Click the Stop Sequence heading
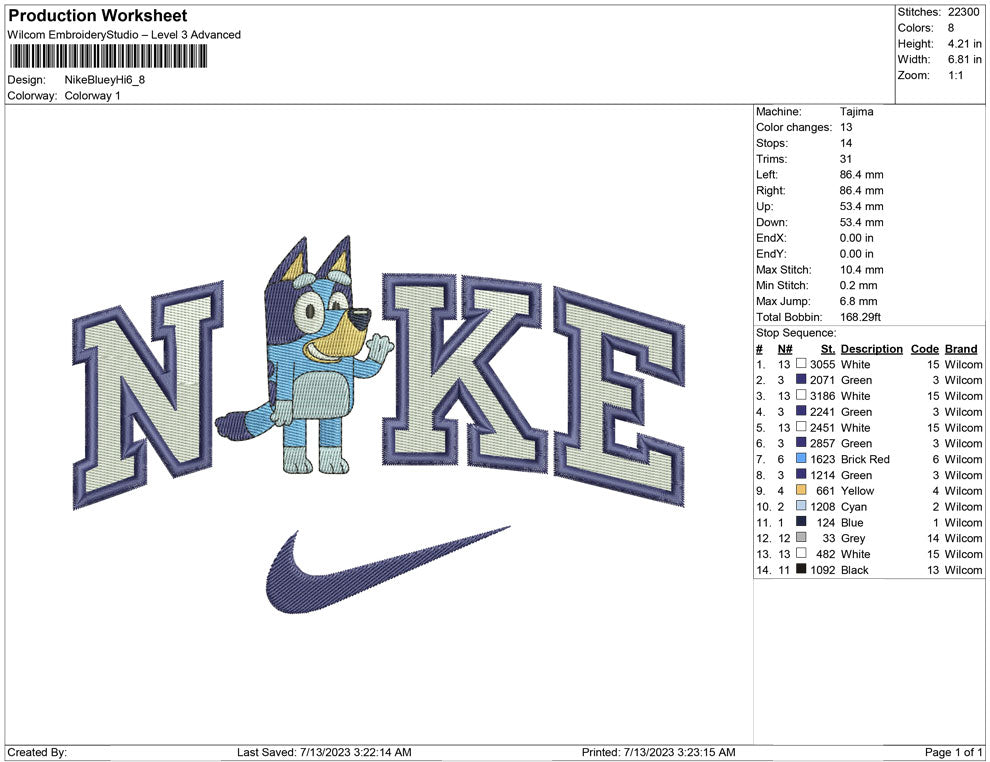 coord(796,333)
